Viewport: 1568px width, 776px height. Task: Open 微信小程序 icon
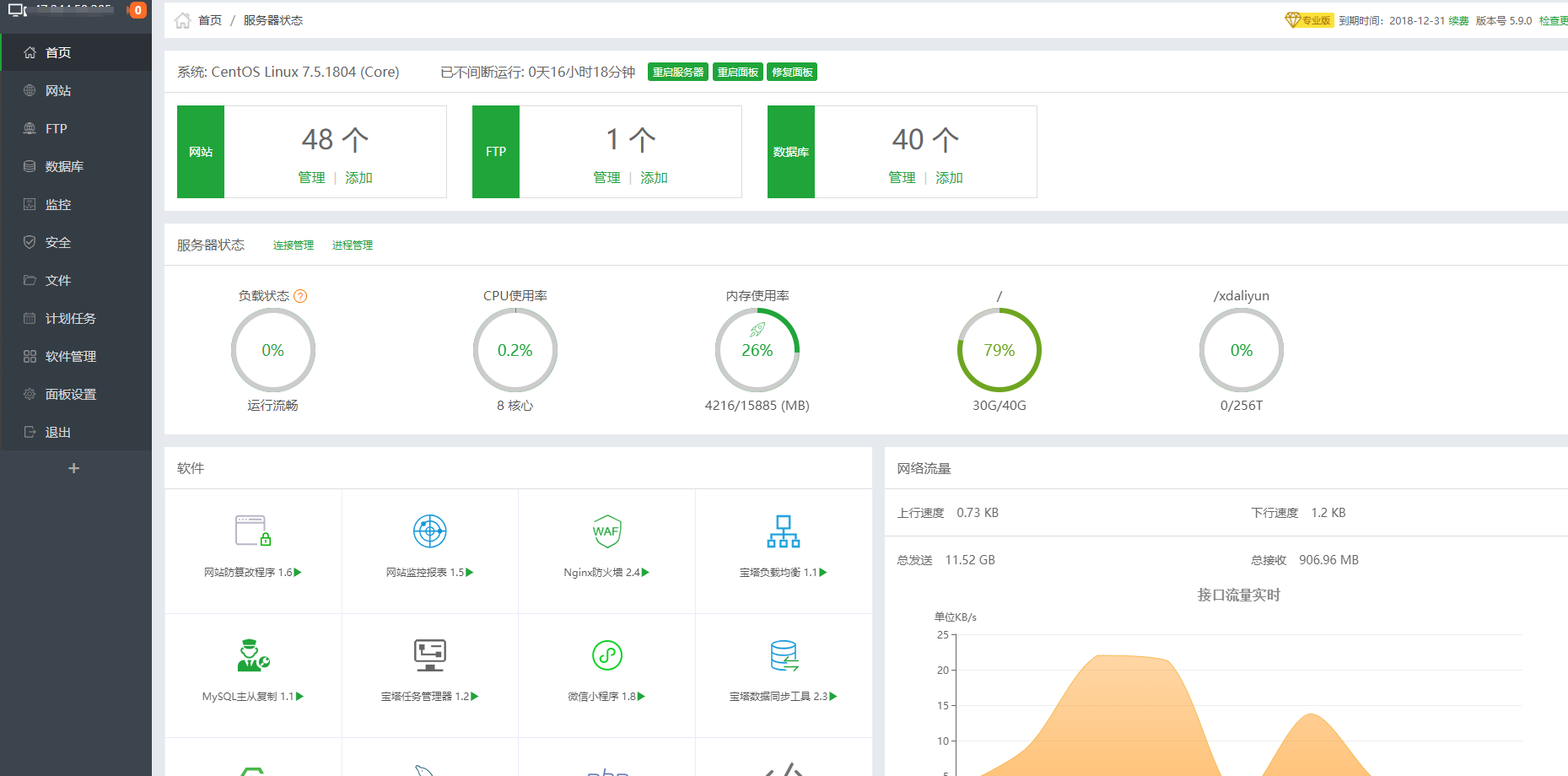(x=607, y=655)
